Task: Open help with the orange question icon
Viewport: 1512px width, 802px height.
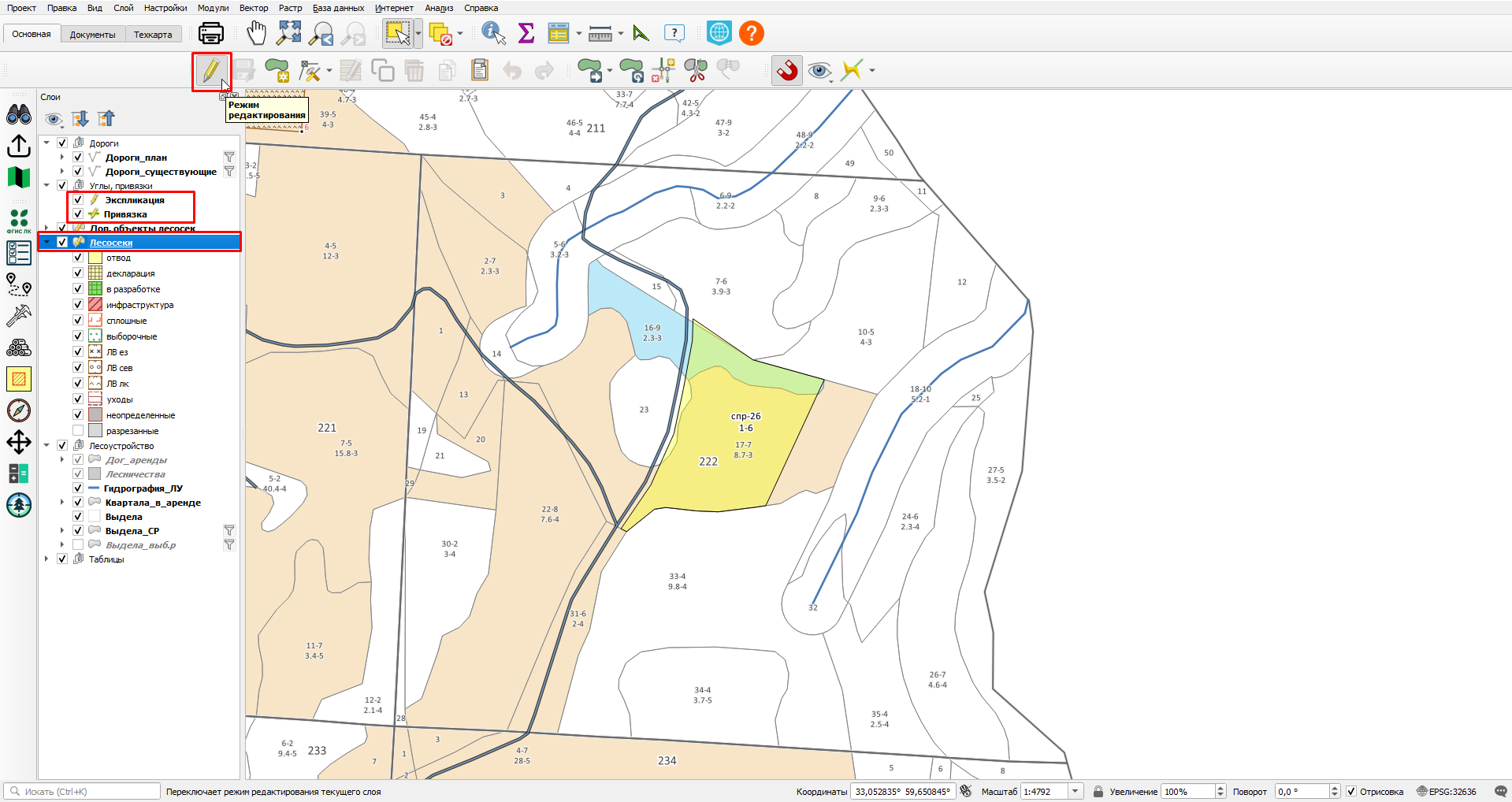Action: pyautogui.click(x=752, y=33)
